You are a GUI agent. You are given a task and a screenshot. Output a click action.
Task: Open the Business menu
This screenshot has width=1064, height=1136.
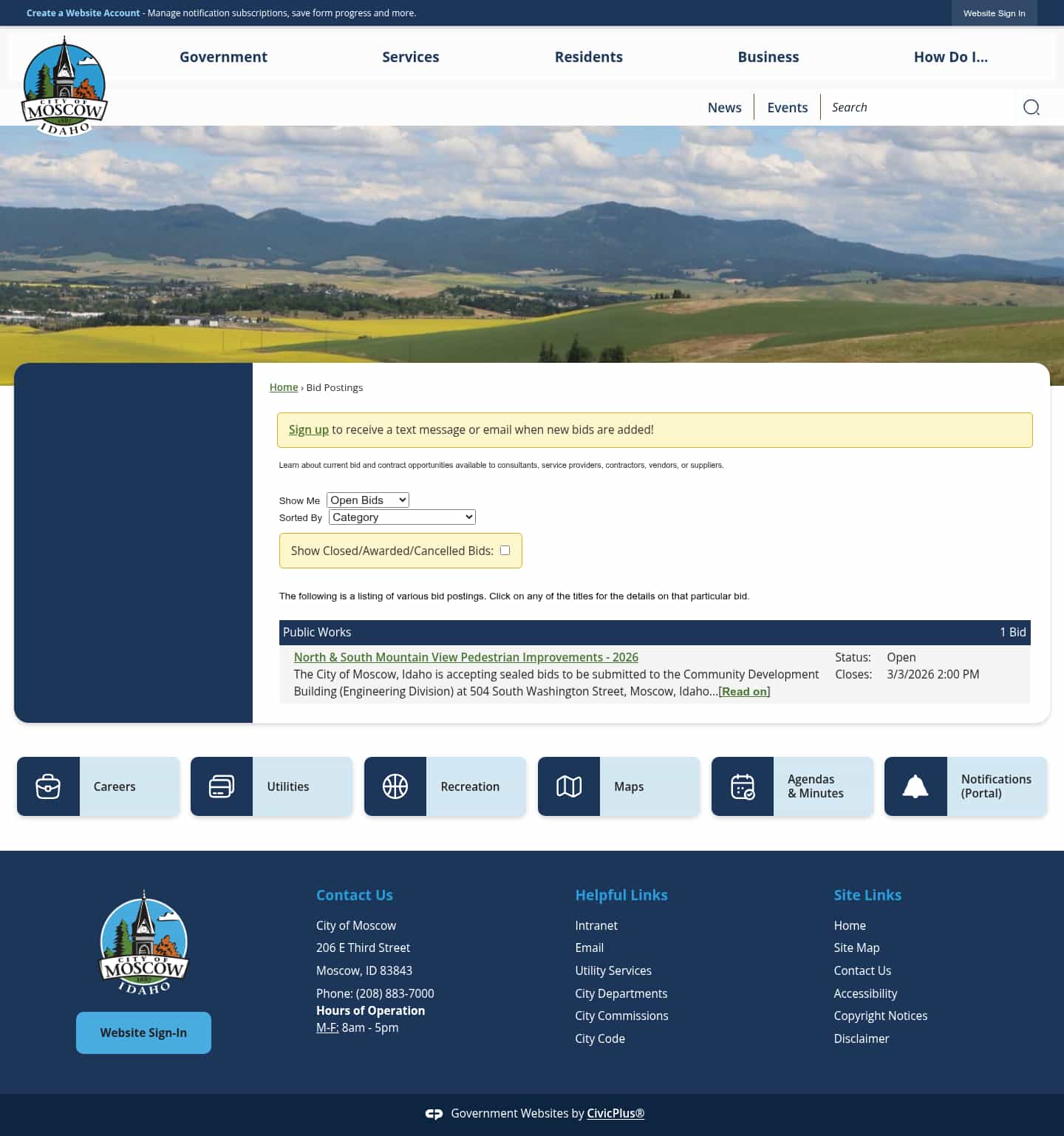[768, 57]
